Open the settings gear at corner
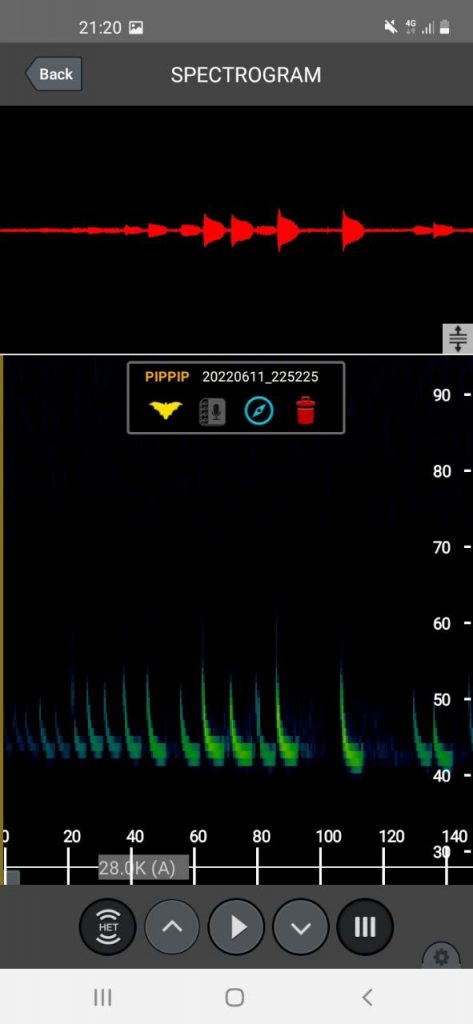473x1024 pixels. (x=442, y=957)
